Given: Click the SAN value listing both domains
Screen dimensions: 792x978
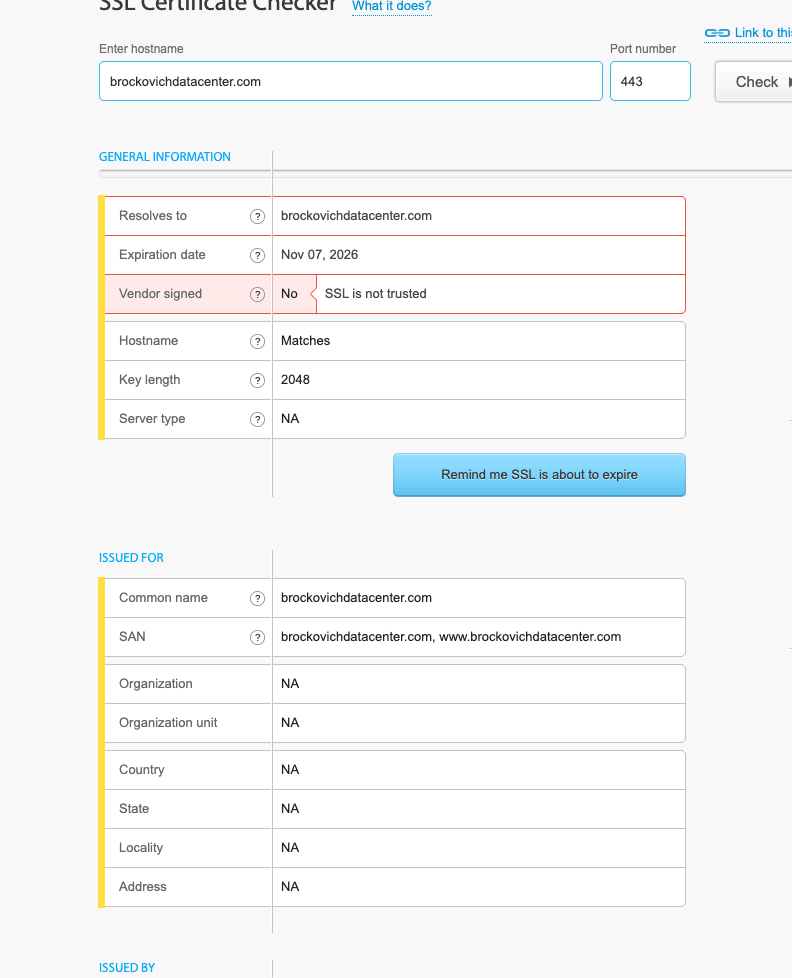Looking at the screenshot, I should pyautogui.click(x=451, y=637).
